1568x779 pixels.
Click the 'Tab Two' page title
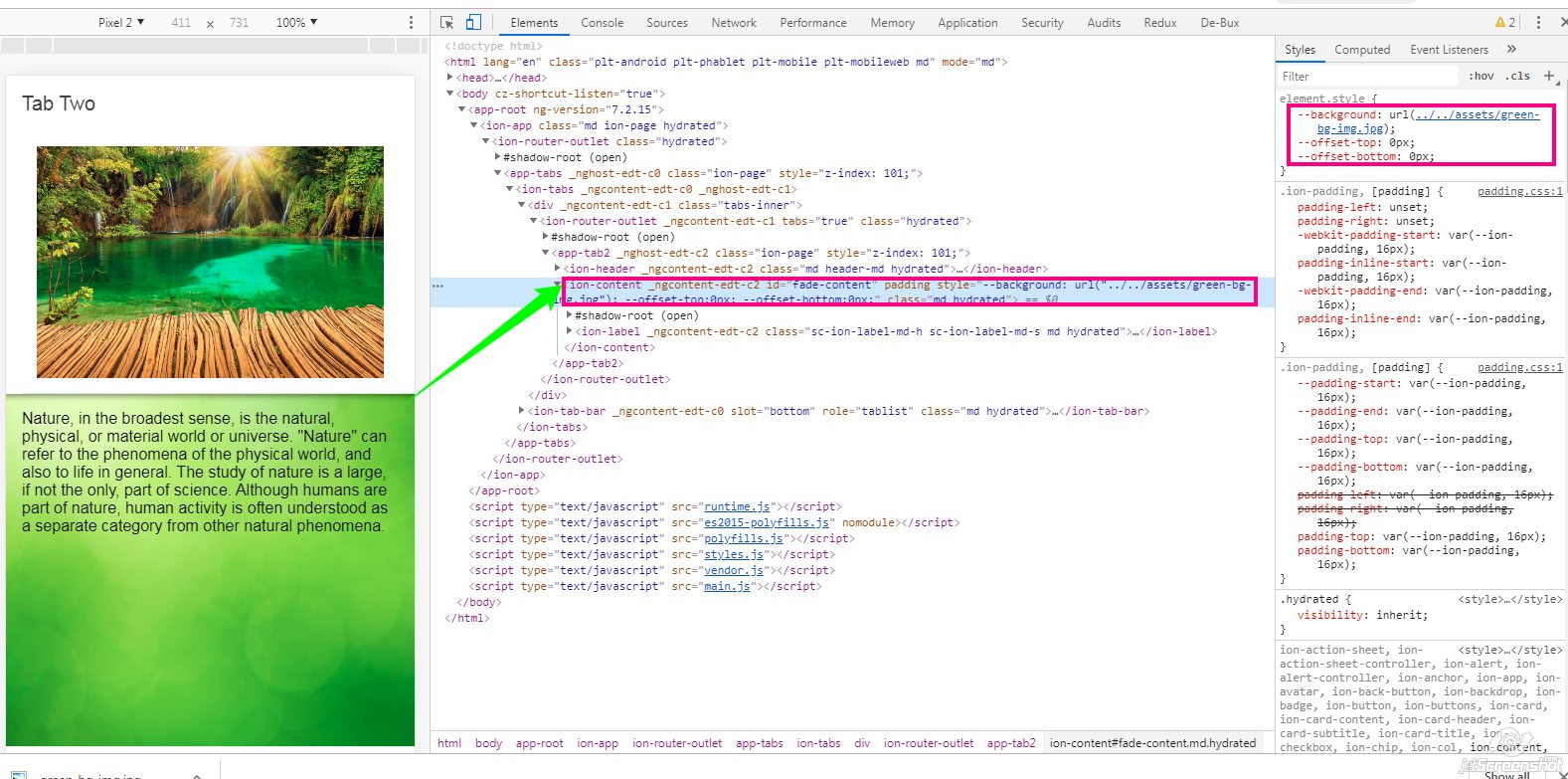[x=59, y=103]
